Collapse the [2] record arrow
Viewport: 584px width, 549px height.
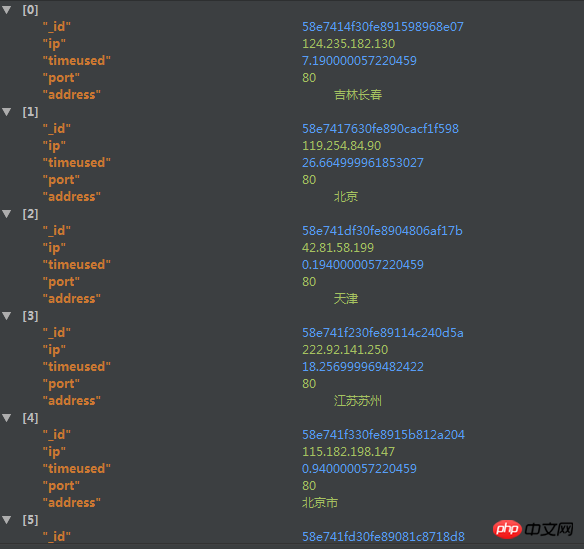(x=6, y=214)
